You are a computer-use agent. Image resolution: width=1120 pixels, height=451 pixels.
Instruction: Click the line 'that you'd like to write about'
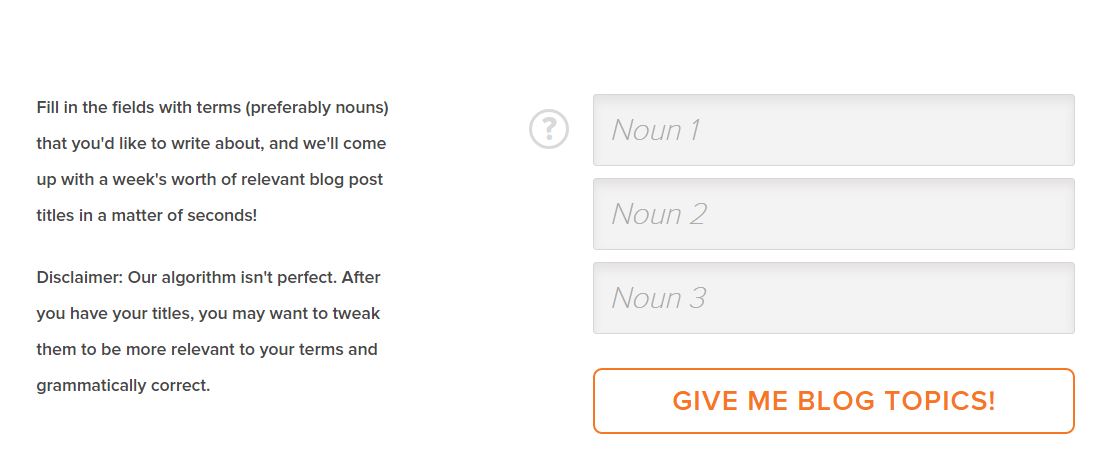coord(211,144)
